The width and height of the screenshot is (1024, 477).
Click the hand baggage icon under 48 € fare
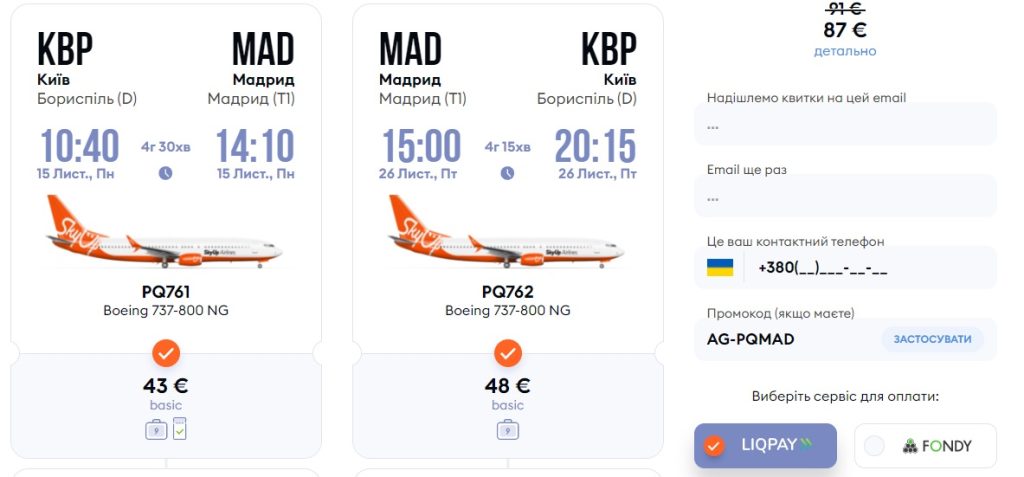(508, 430)
